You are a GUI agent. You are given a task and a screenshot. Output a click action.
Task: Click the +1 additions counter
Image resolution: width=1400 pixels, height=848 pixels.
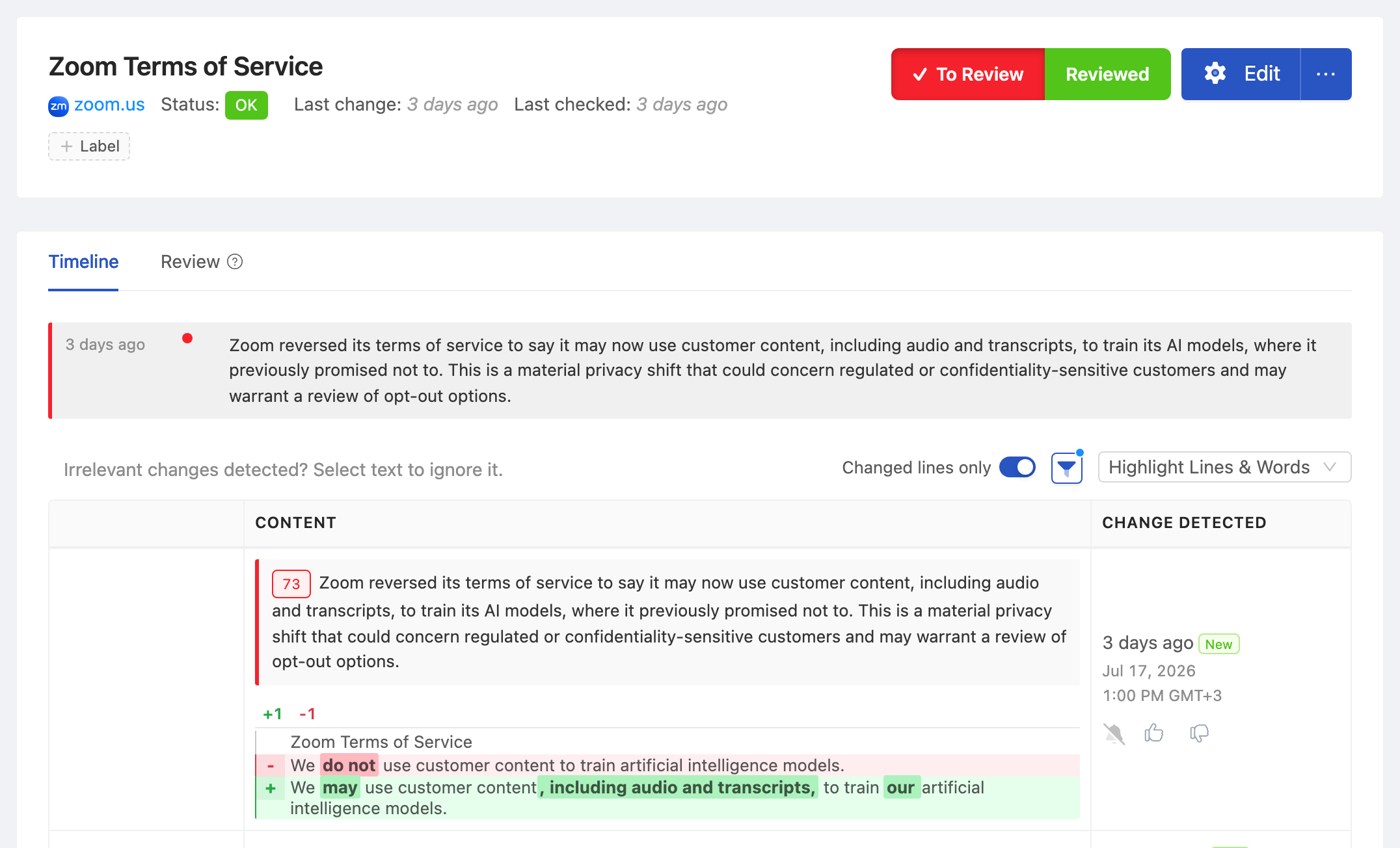click(273, 714)
